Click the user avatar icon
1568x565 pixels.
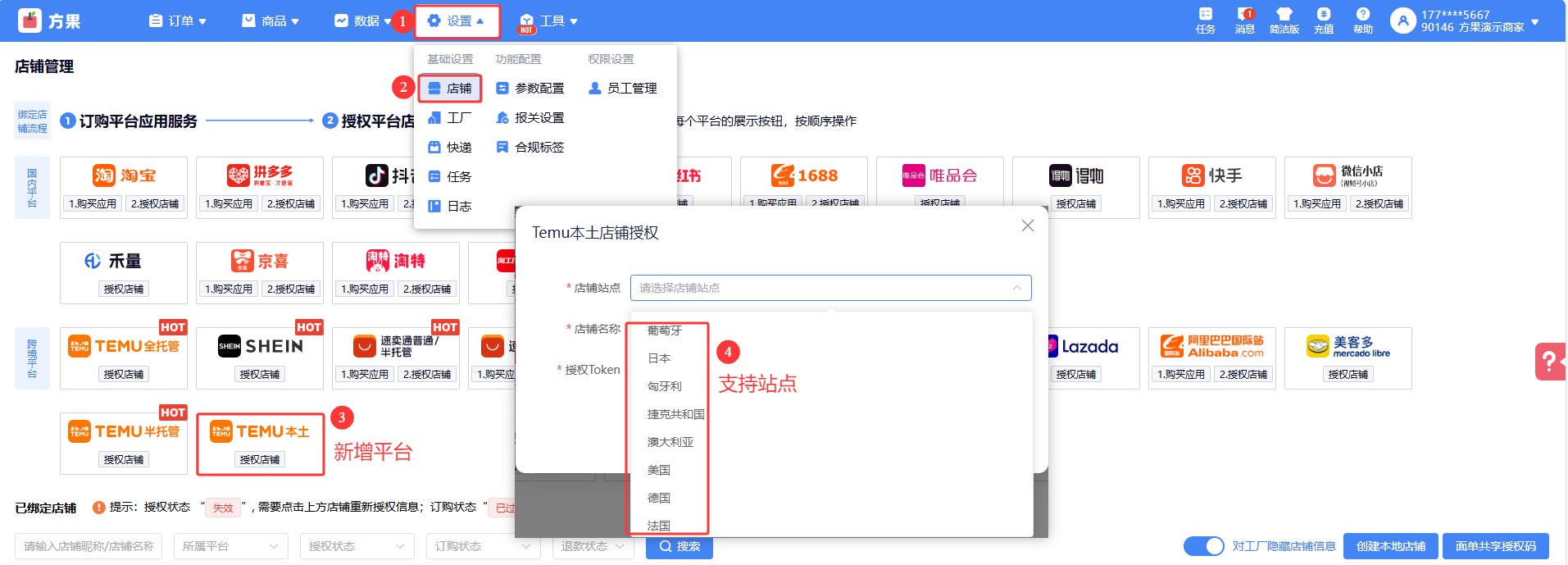tap(1403, 21)
